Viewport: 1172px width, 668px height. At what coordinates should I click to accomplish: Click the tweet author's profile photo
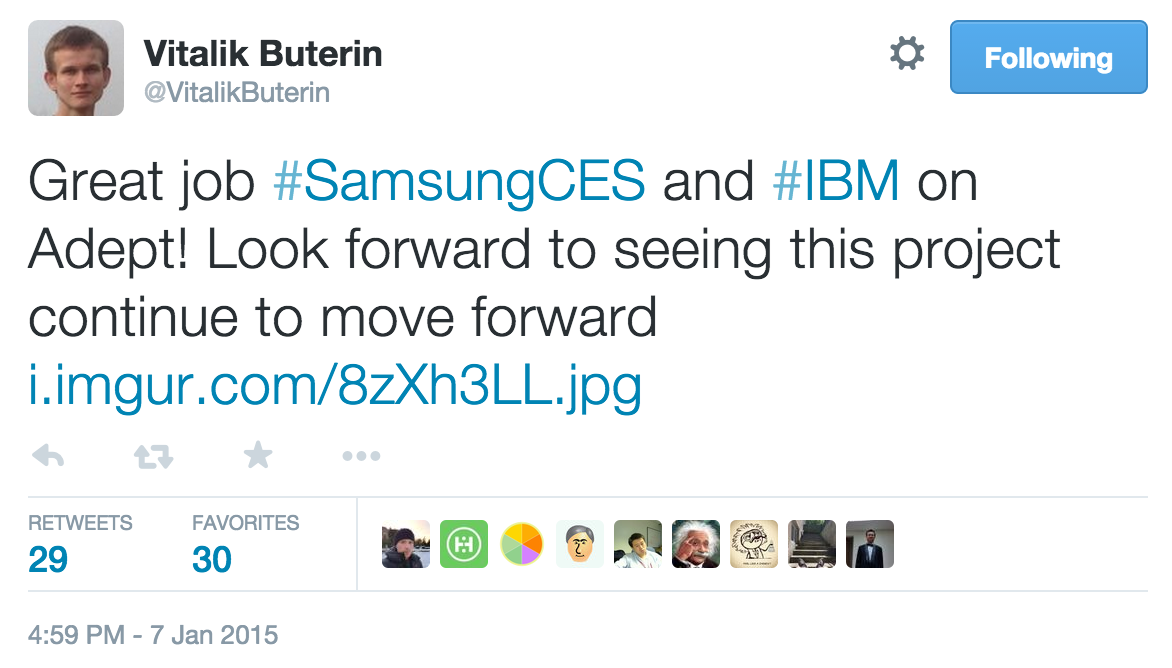point(76,68)
